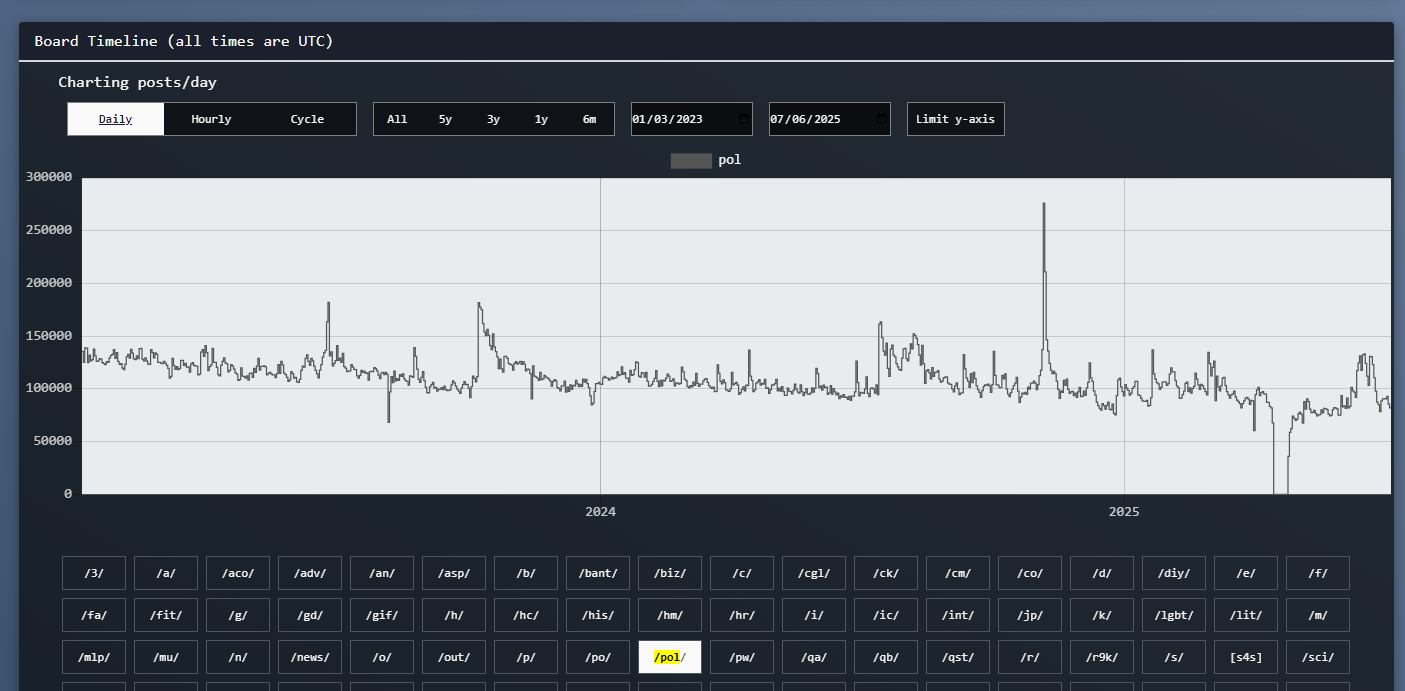Select the /m/ board
This screenshot has height=691, width=1405.
1318,615
